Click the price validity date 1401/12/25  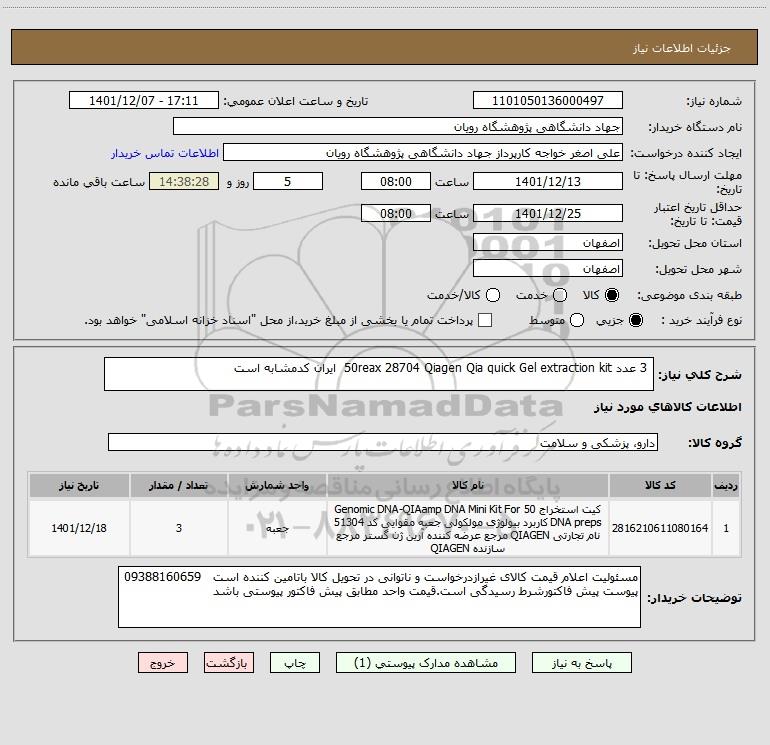coord(548,213)
